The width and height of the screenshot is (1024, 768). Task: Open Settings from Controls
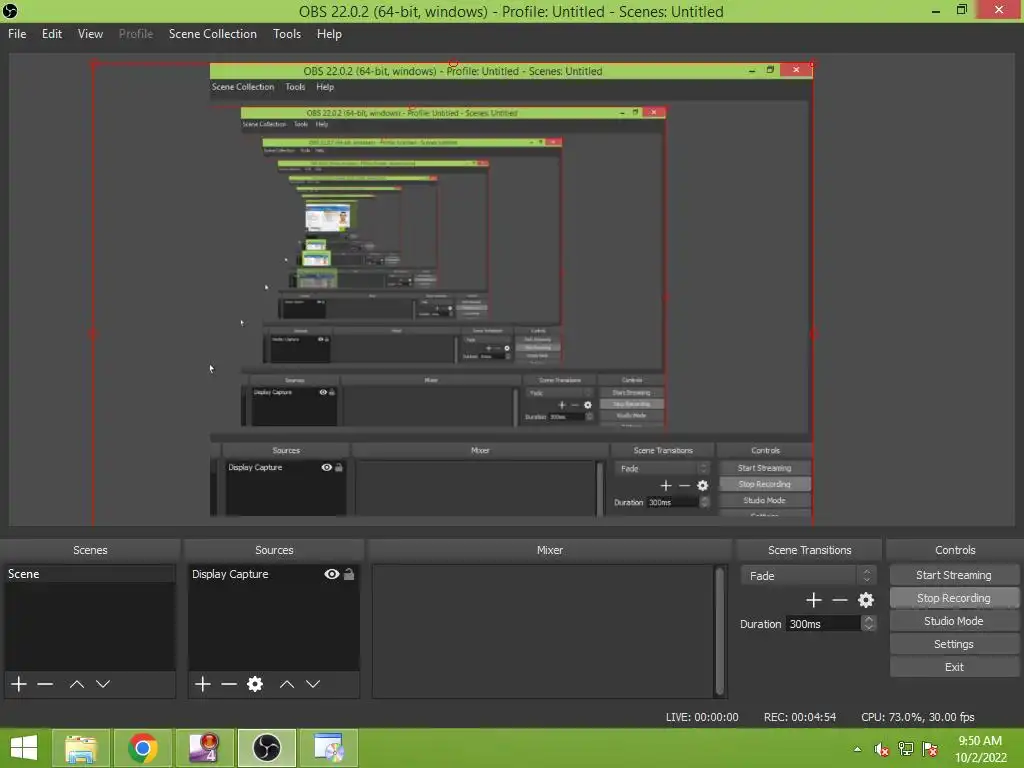pyautogui.click(x=953, y=643)
